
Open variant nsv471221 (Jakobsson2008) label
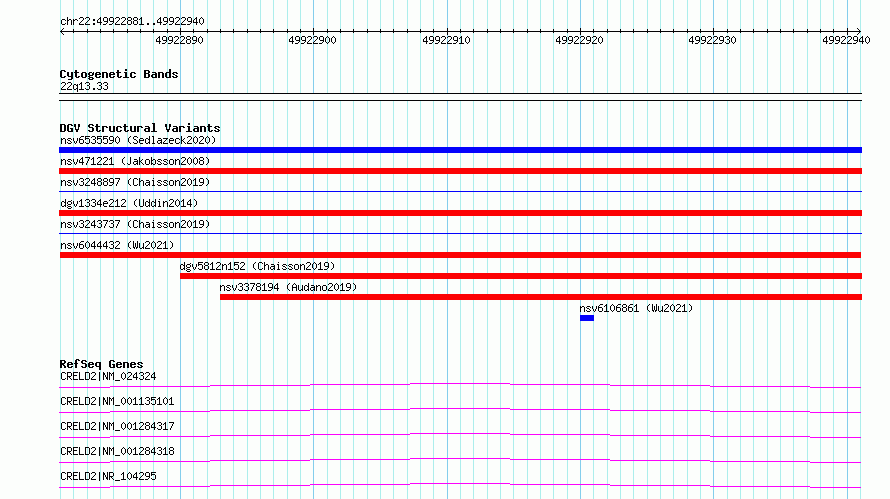click(x=135, y=161)
